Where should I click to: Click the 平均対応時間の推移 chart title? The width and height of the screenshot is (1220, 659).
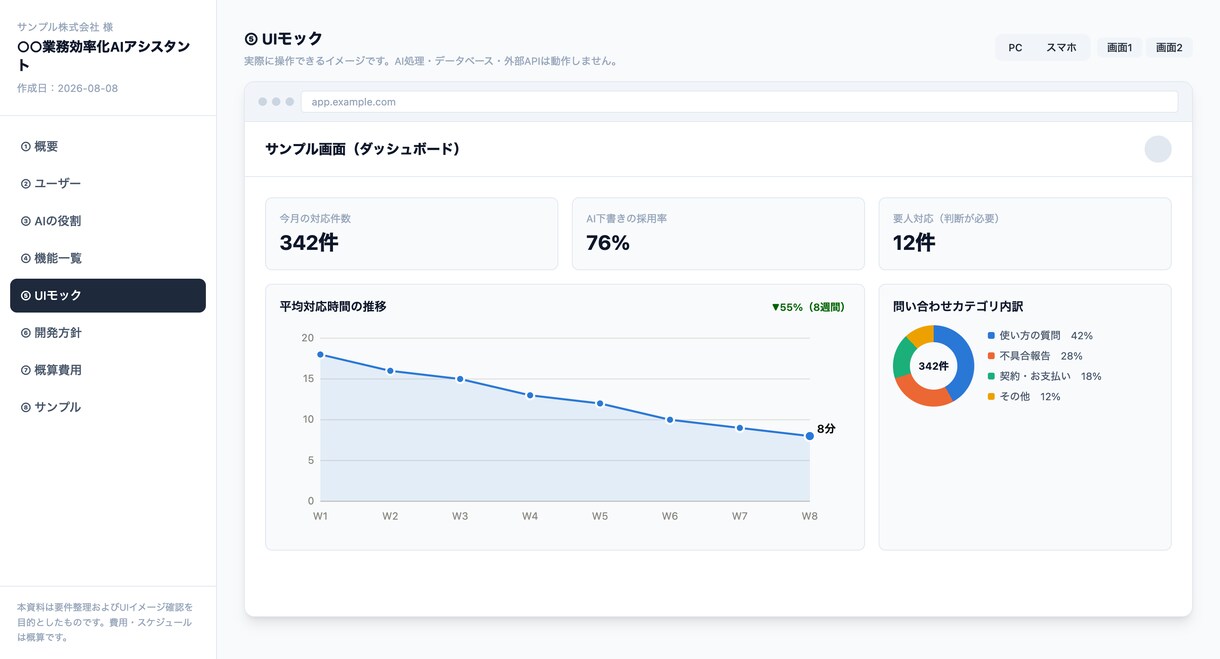coord(333,307)
